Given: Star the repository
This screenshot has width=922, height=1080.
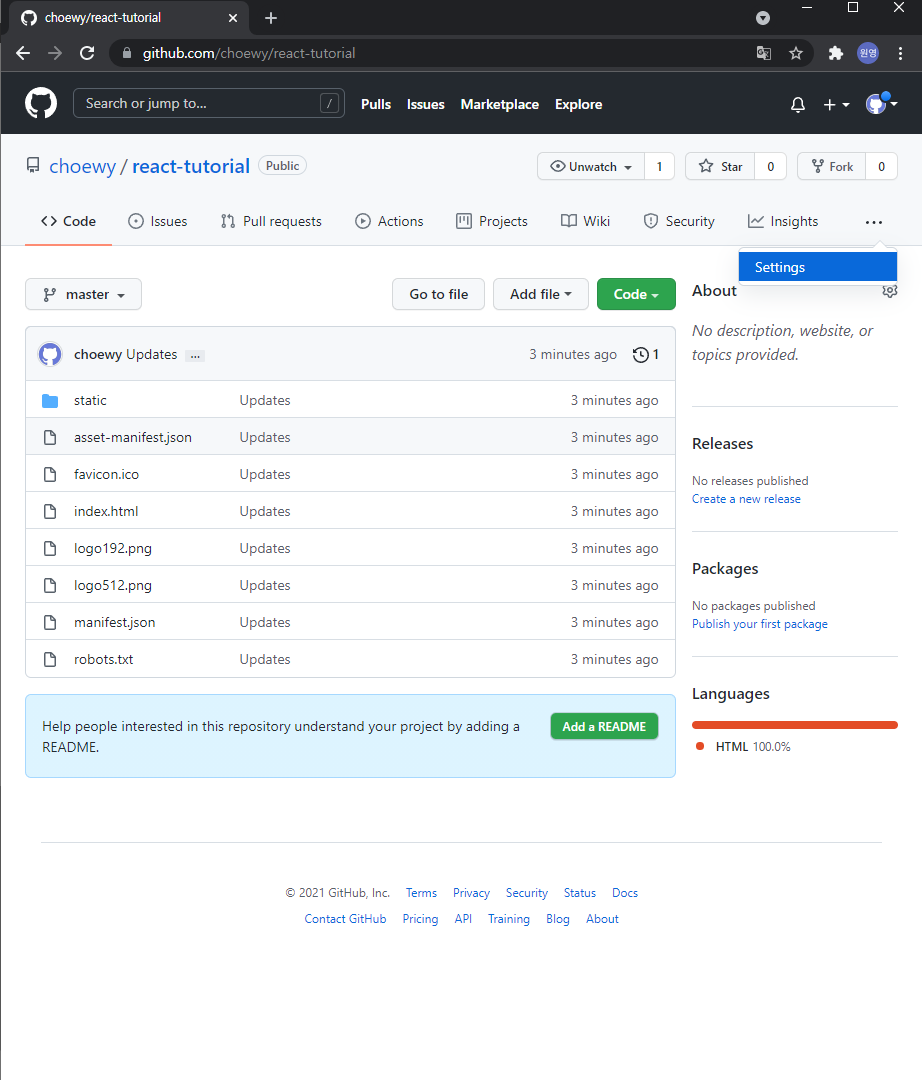Looking at the screenshot, I should pos(720,167).
